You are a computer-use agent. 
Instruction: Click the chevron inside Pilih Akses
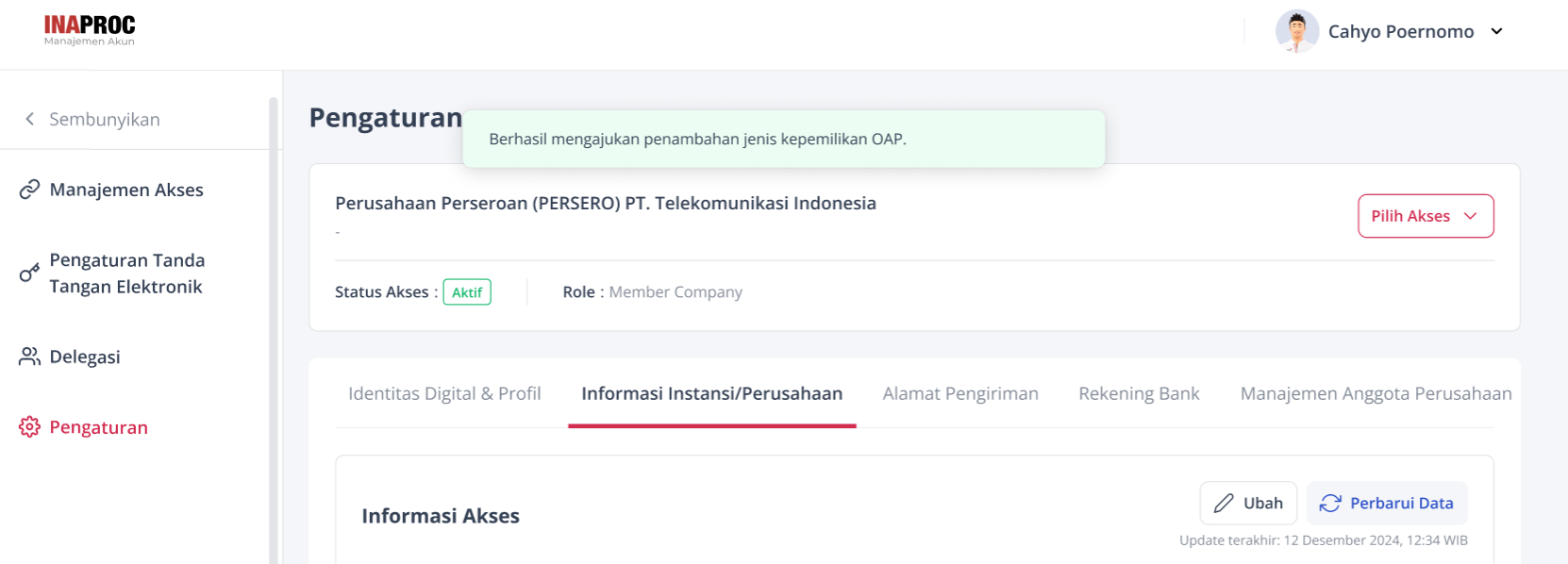pos(1470,216)
